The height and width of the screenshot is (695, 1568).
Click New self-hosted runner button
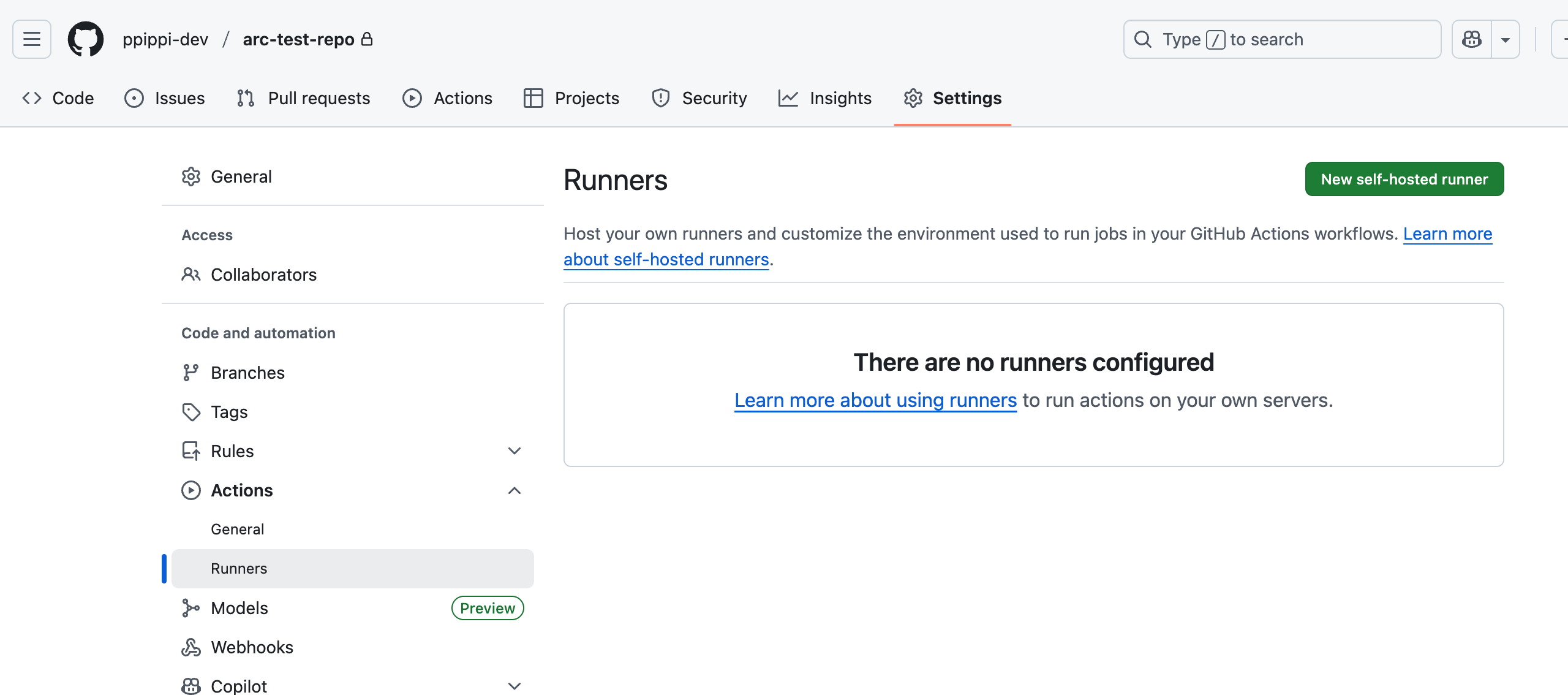click(1404, 179)
